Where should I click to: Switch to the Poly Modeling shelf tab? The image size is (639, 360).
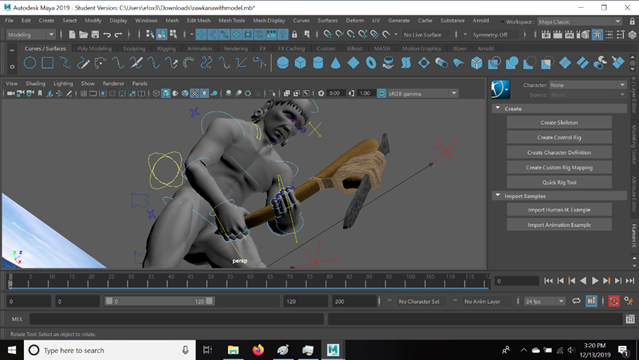[94, 49]
